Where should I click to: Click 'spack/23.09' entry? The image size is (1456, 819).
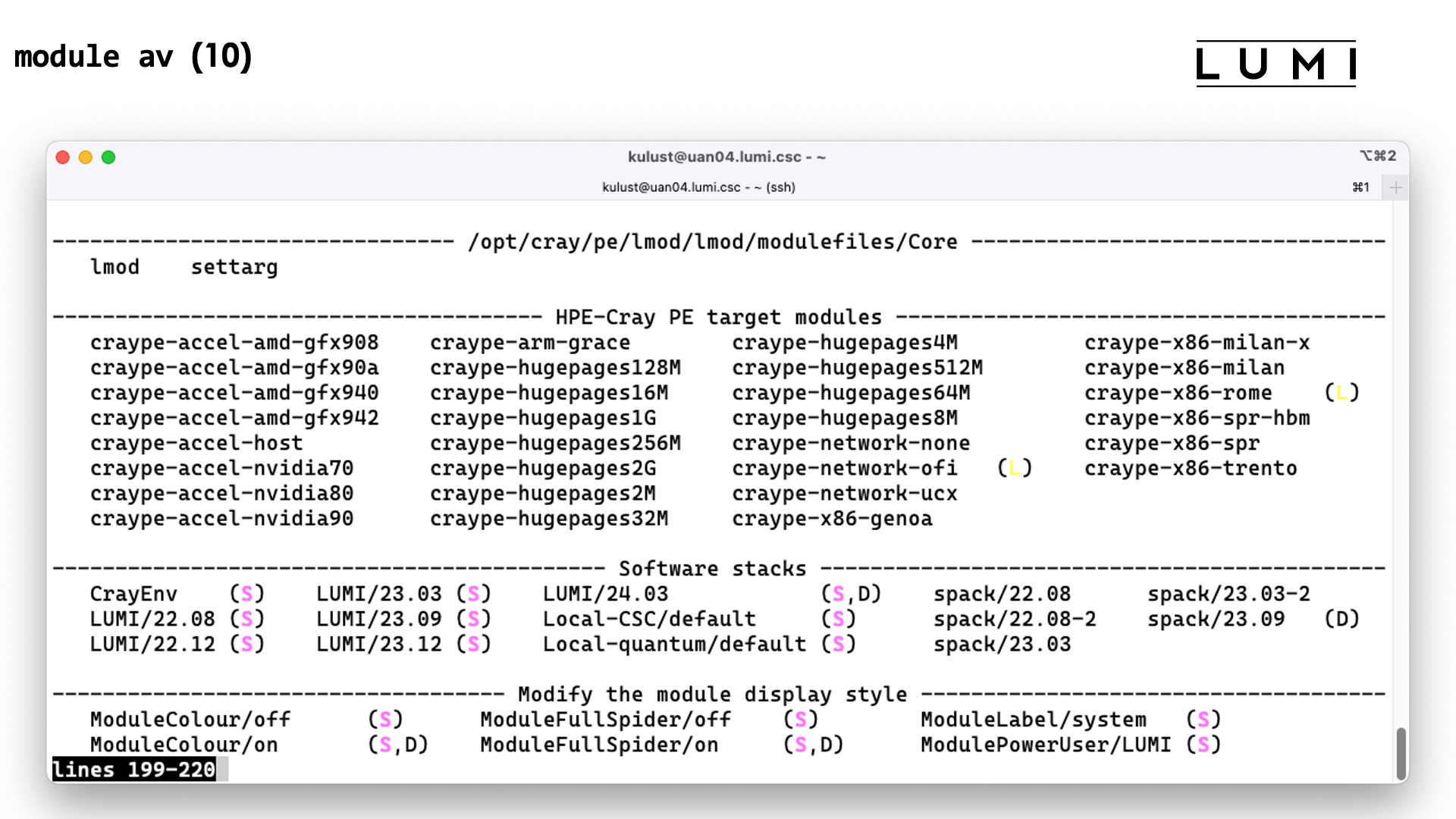pyautogui.click(x=1216, y=619)
